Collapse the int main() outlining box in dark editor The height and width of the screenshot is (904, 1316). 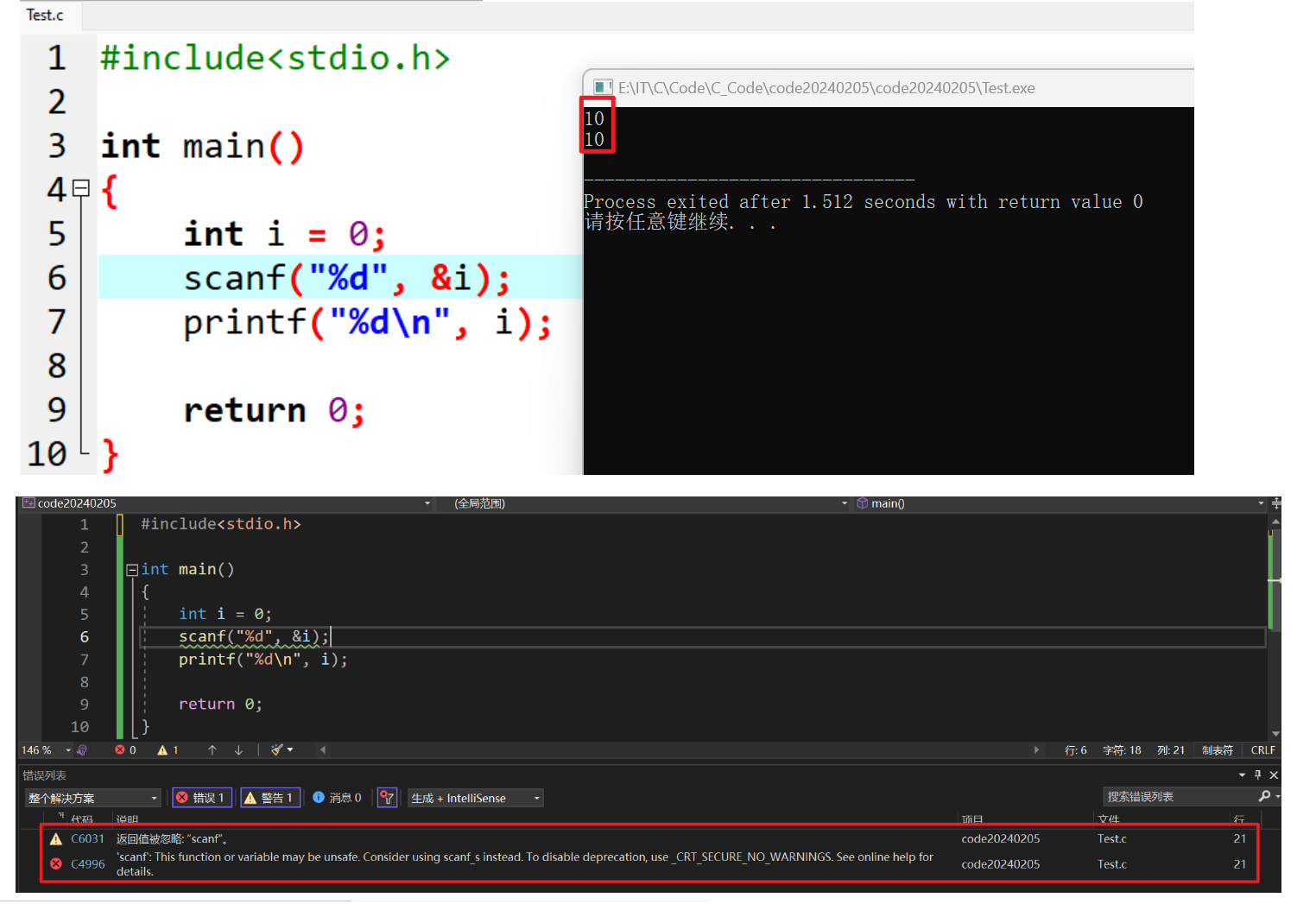point(132,570)
